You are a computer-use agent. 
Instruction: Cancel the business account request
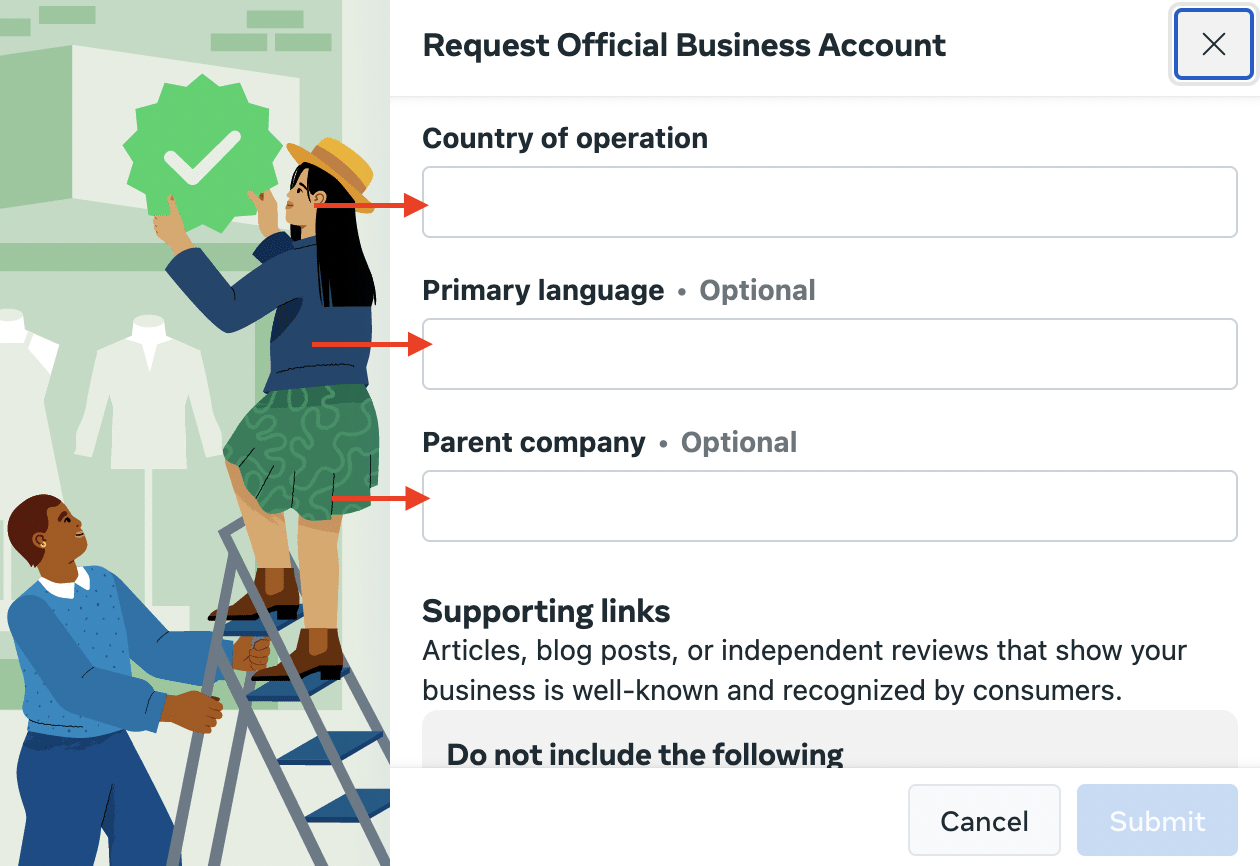pyautogui.click(x=984, y=821)
